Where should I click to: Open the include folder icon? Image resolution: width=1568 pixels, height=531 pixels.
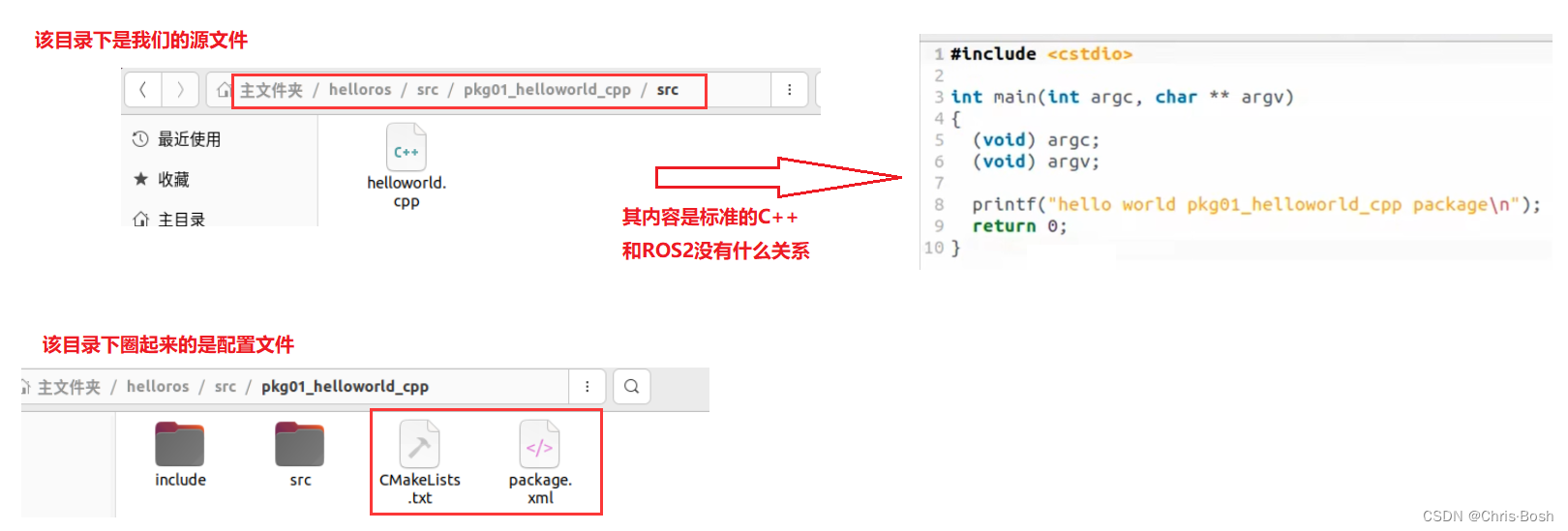[x=180, y=444]
